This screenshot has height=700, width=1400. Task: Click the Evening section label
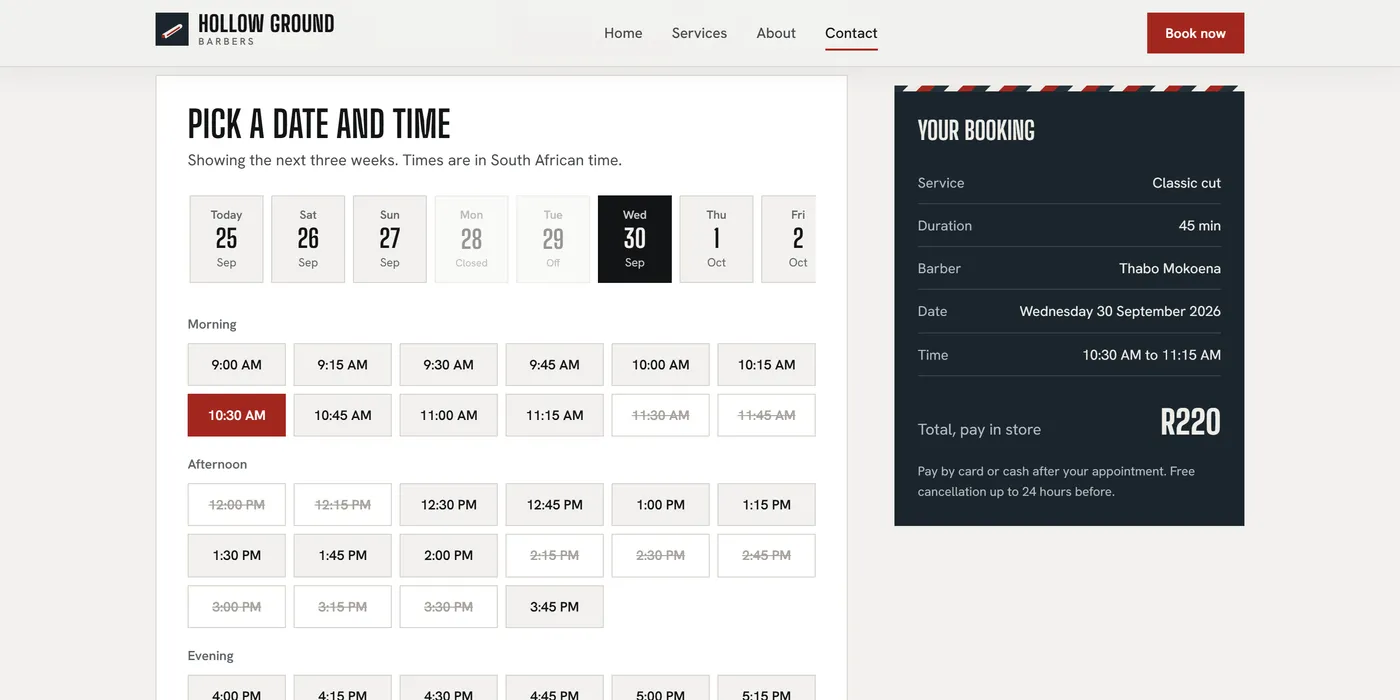click(210, 656)
